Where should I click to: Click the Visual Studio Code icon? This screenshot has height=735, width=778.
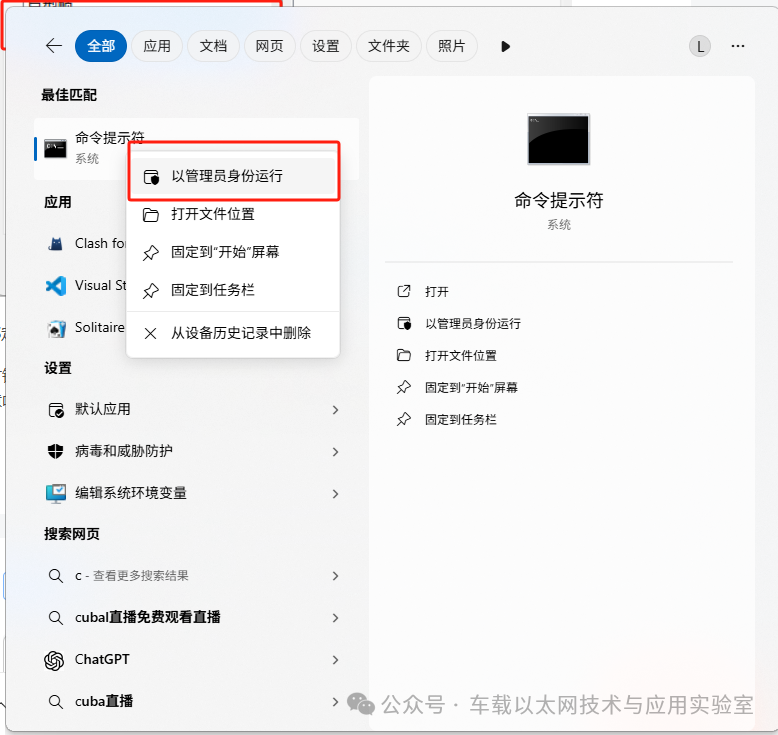pyautogui.click(x=56, y=286)
